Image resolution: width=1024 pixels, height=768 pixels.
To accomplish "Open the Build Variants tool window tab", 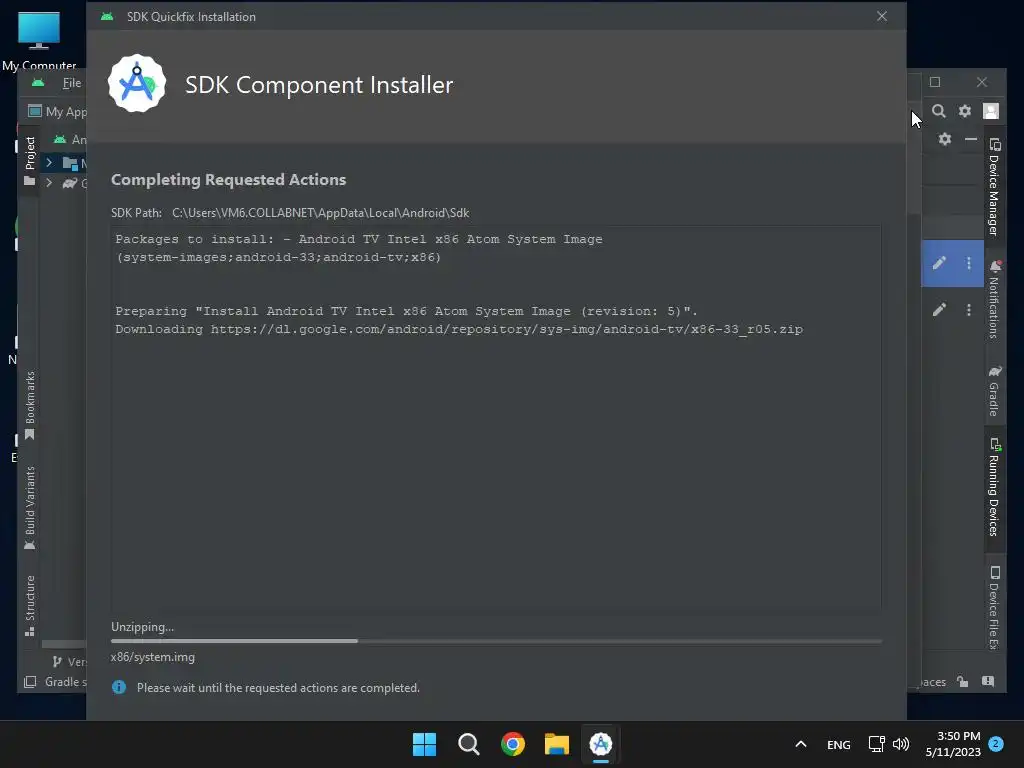I will tap(29, 508).
